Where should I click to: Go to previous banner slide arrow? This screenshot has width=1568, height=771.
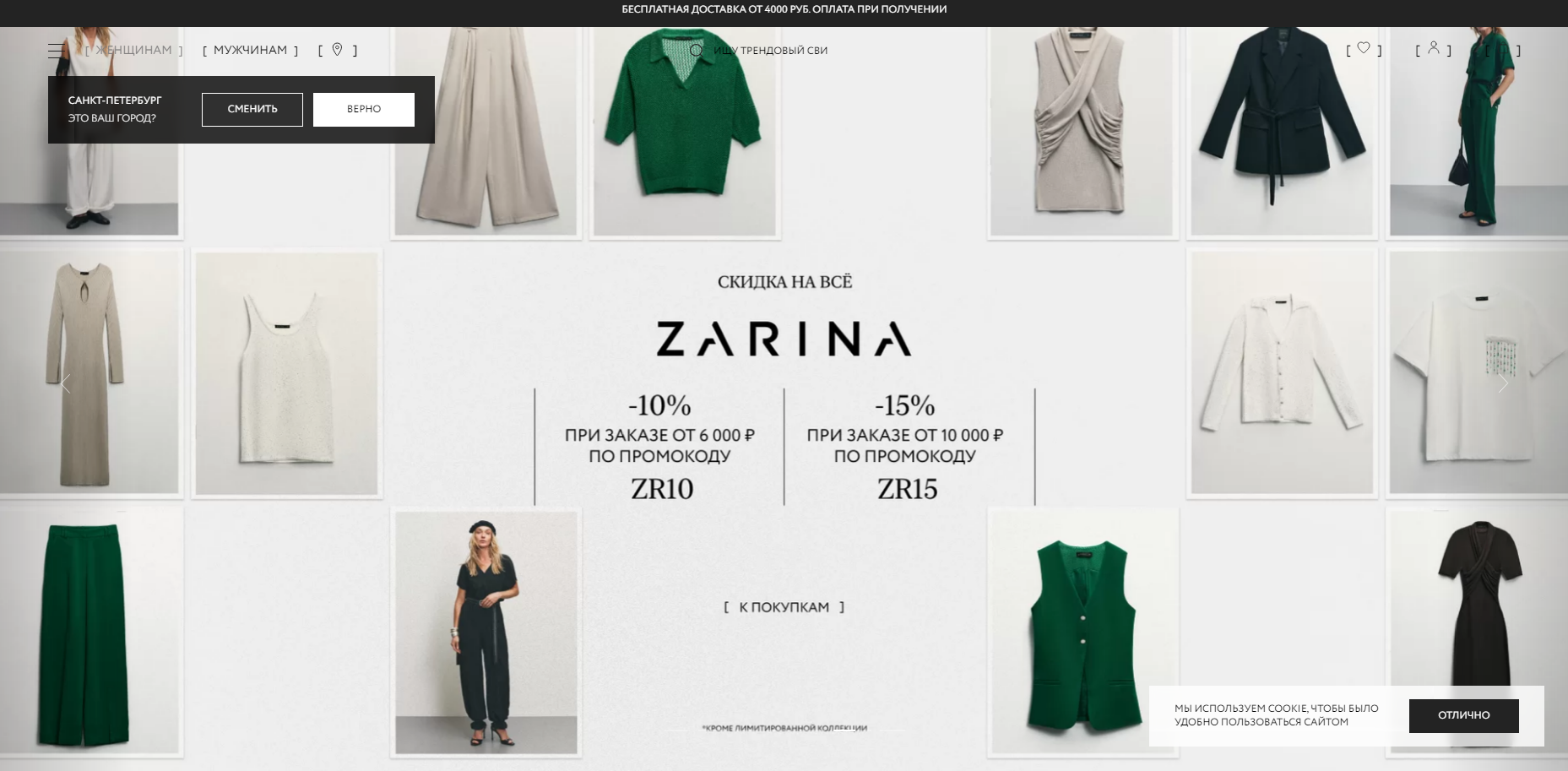[x=65, y=383]
